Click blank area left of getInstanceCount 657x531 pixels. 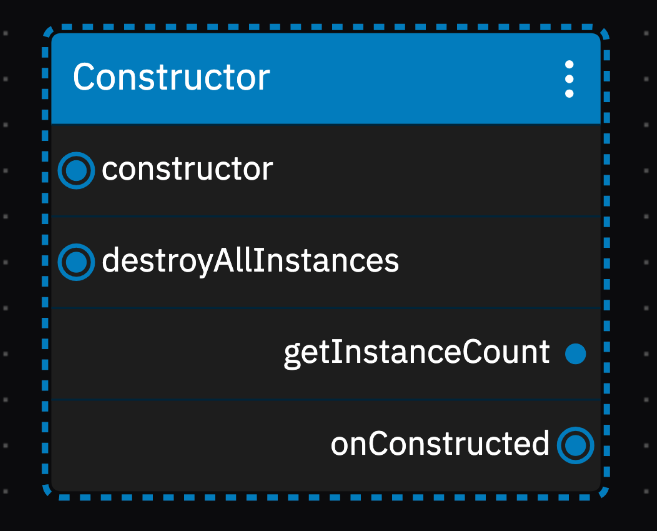(166, 354)
